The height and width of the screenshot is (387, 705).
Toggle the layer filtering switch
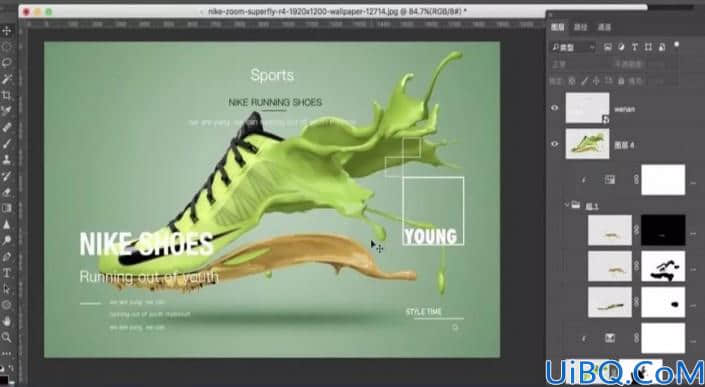tap(676, 44)
